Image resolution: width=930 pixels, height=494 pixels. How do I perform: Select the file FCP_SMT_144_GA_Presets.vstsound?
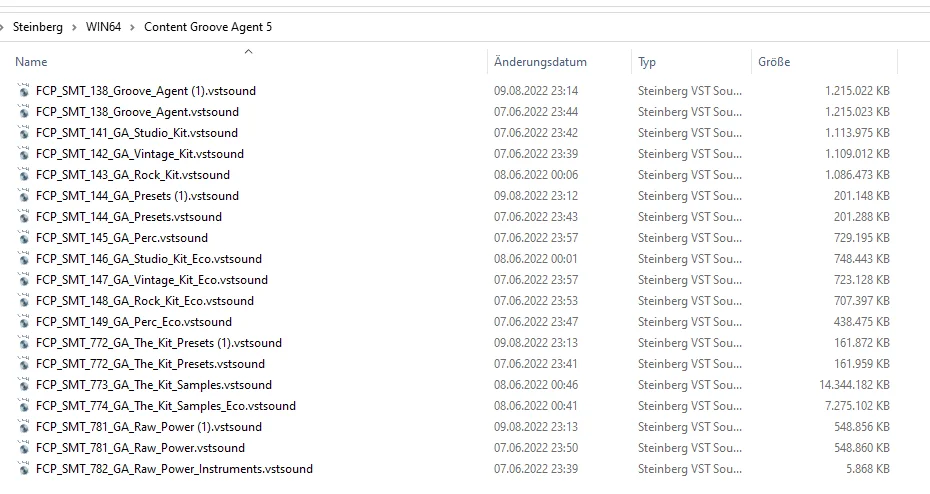point(129,217)
